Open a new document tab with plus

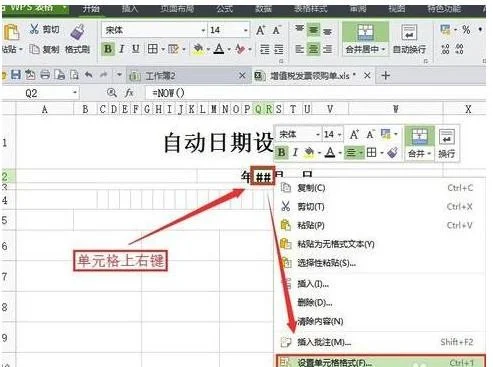(385, 75)
